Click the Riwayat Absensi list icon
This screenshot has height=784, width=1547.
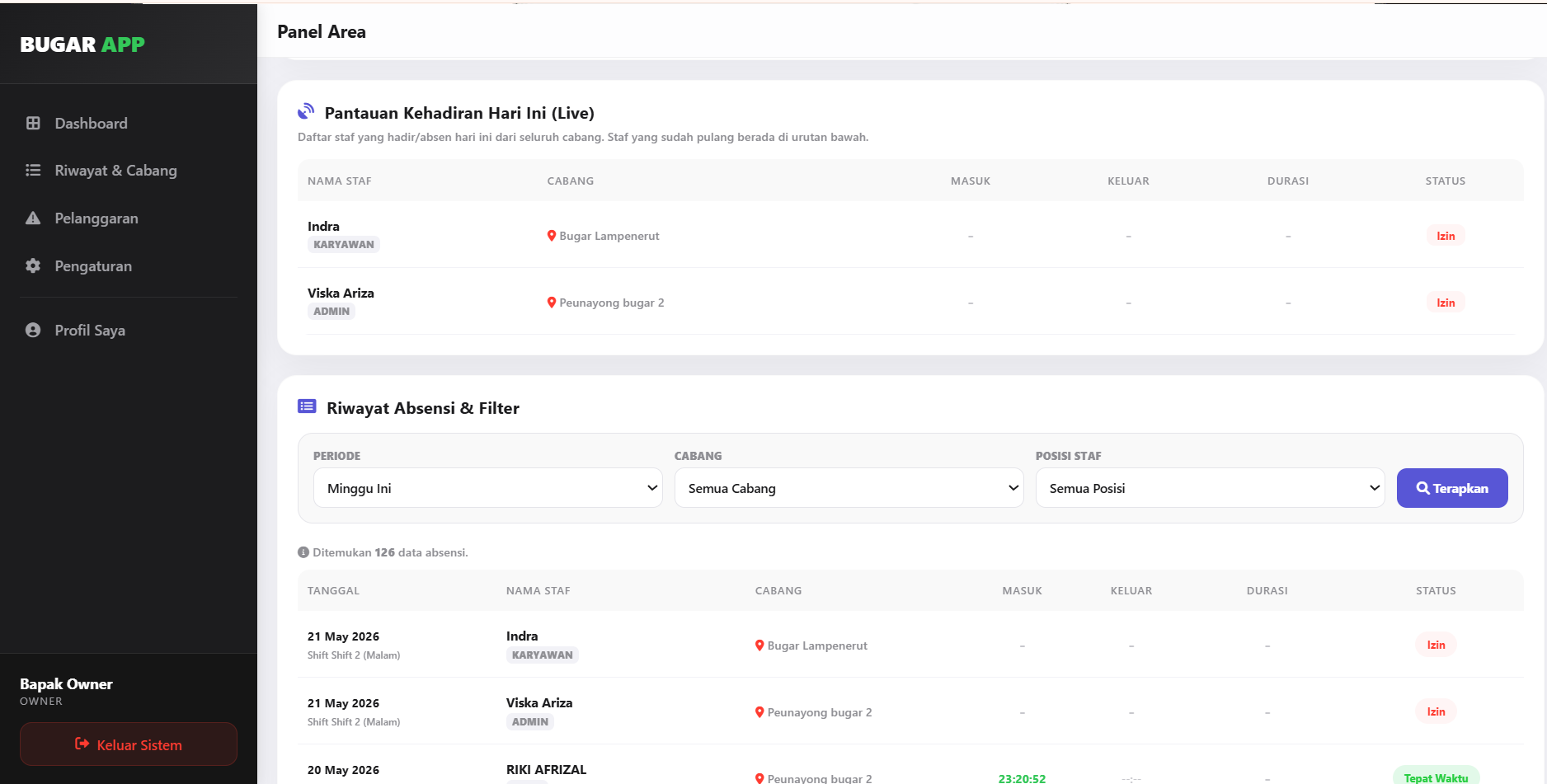pyautogui.click(x=307, y=406)
